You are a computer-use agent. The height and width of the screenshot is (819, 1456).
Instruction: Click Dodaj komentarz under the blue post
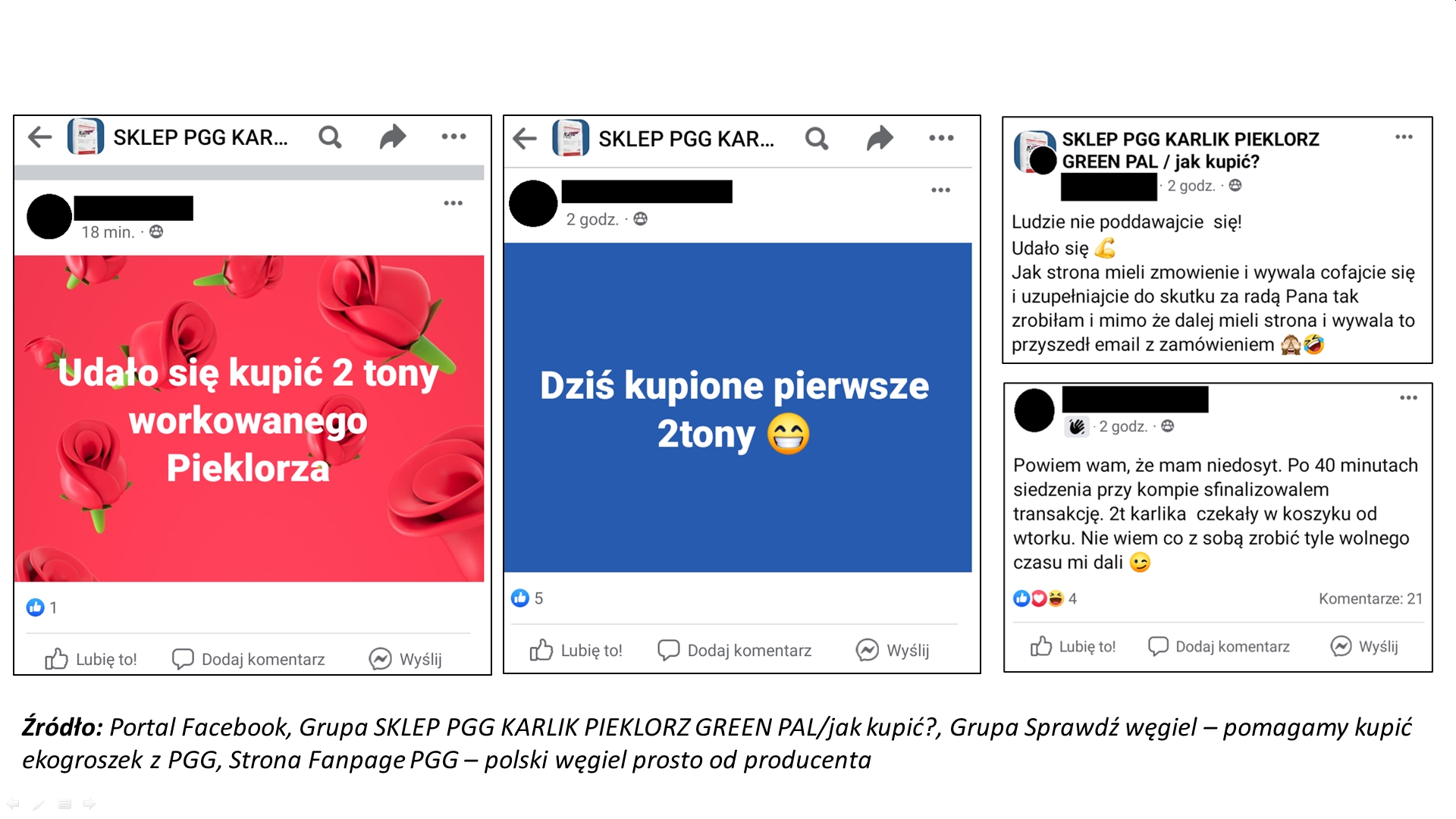(735, 650)
